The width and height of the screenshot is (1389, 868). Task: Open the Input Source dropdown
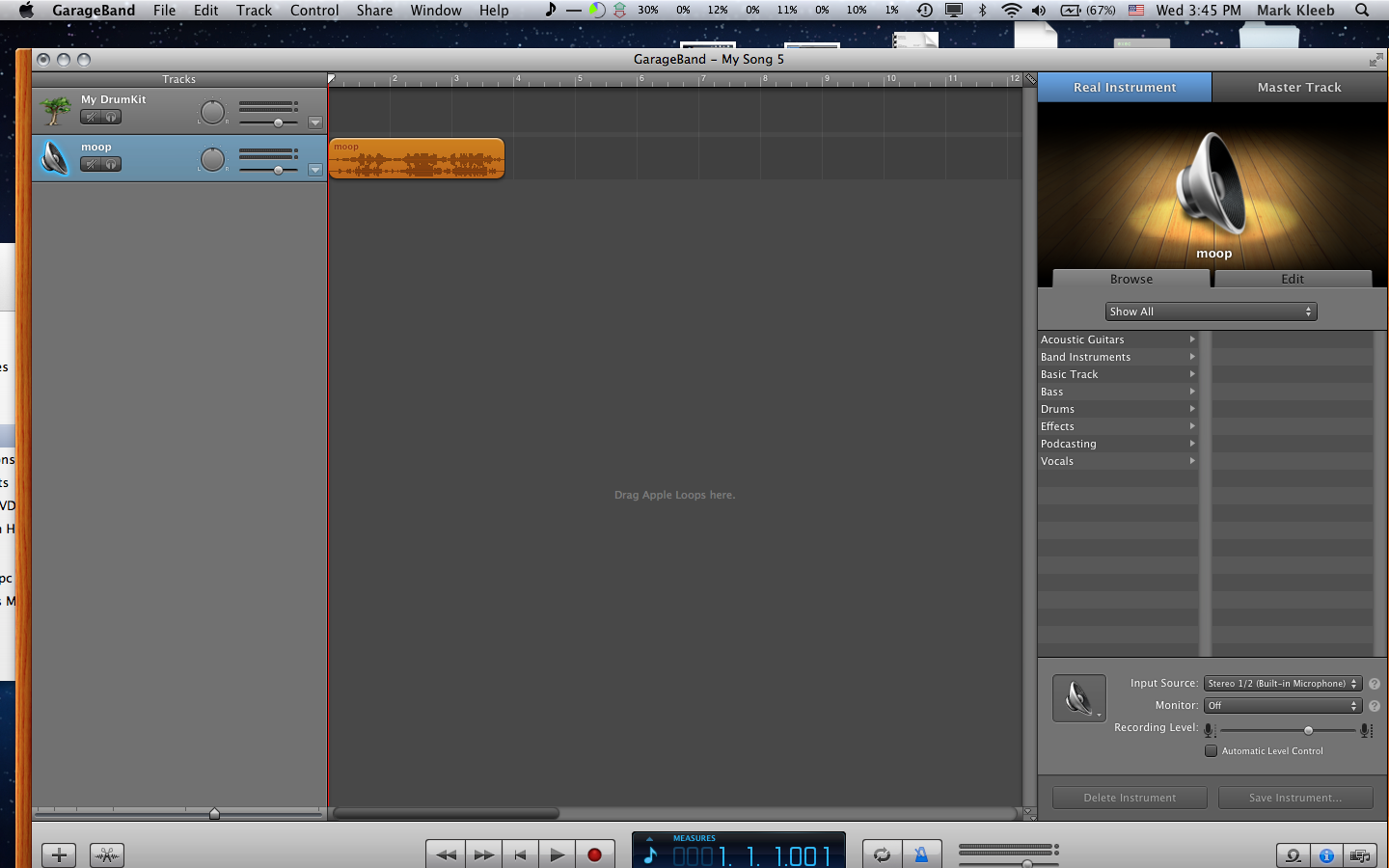coord(1283,683)
